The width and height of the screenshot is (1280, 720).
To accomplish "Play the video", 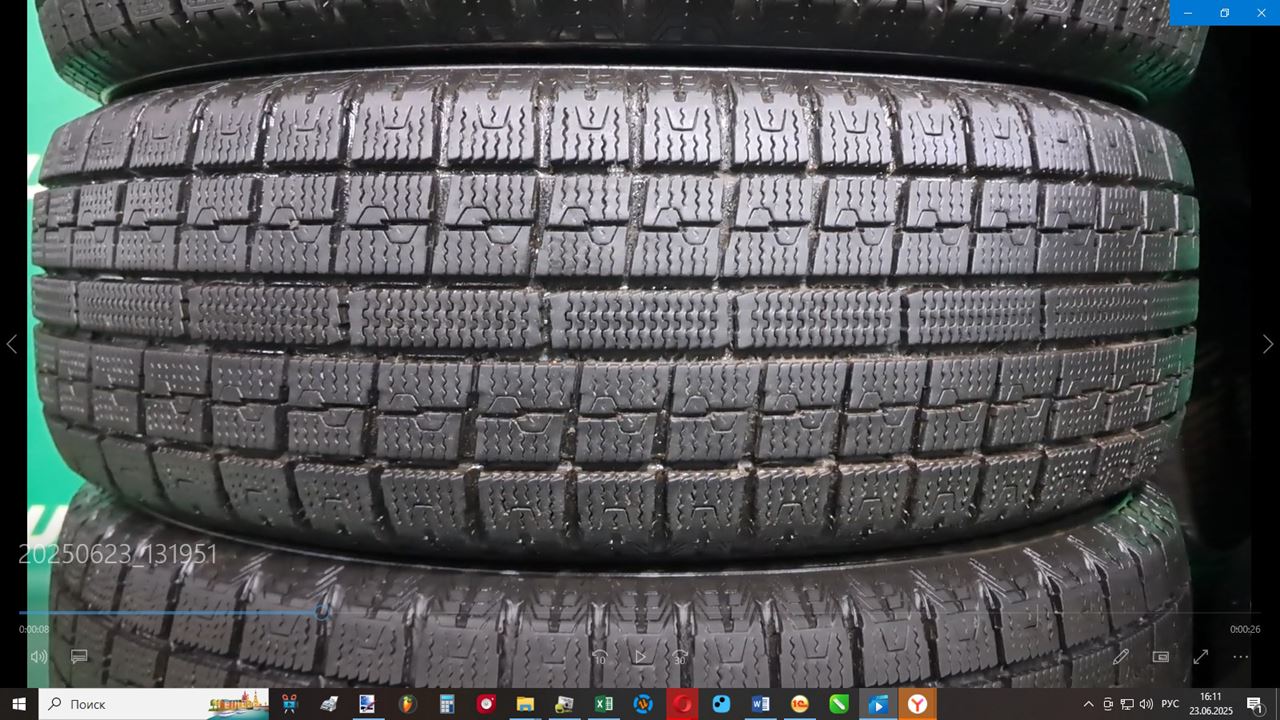I will pyautogui.click(x=640, y=657).
